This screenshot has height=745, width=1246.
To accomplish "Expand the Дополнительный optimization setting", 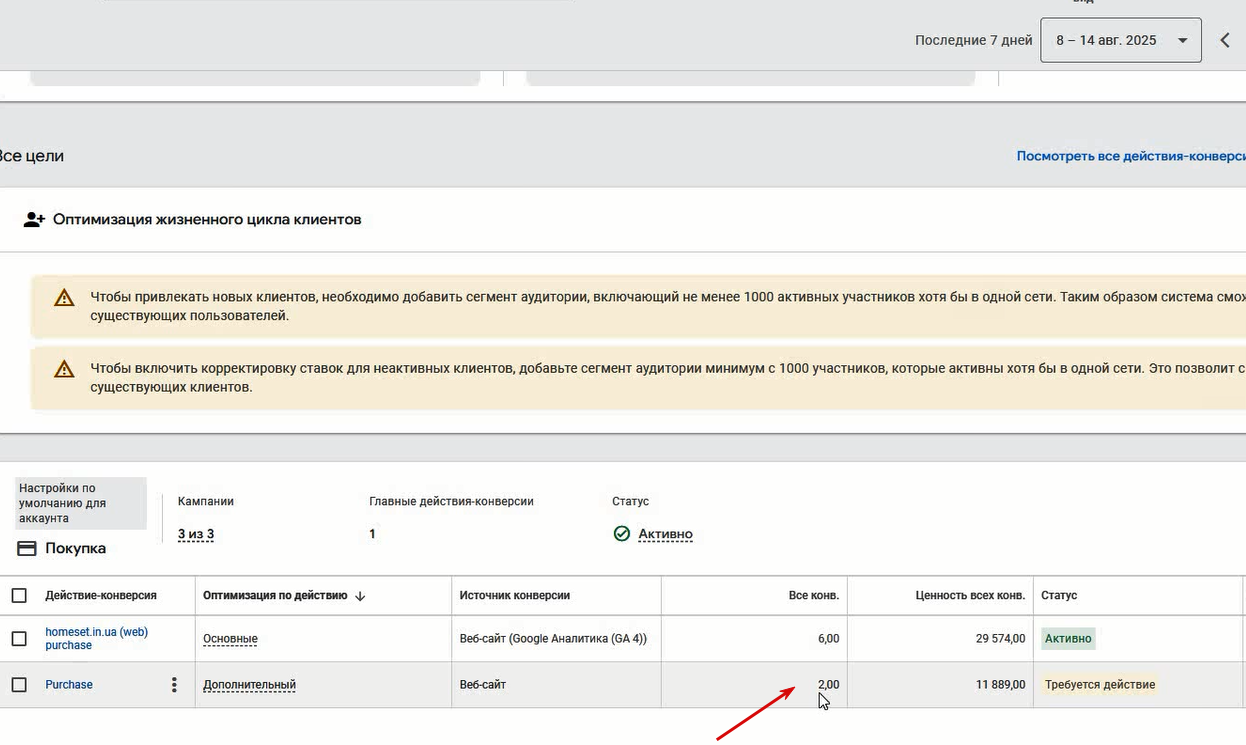I will [x=249, y=685].
